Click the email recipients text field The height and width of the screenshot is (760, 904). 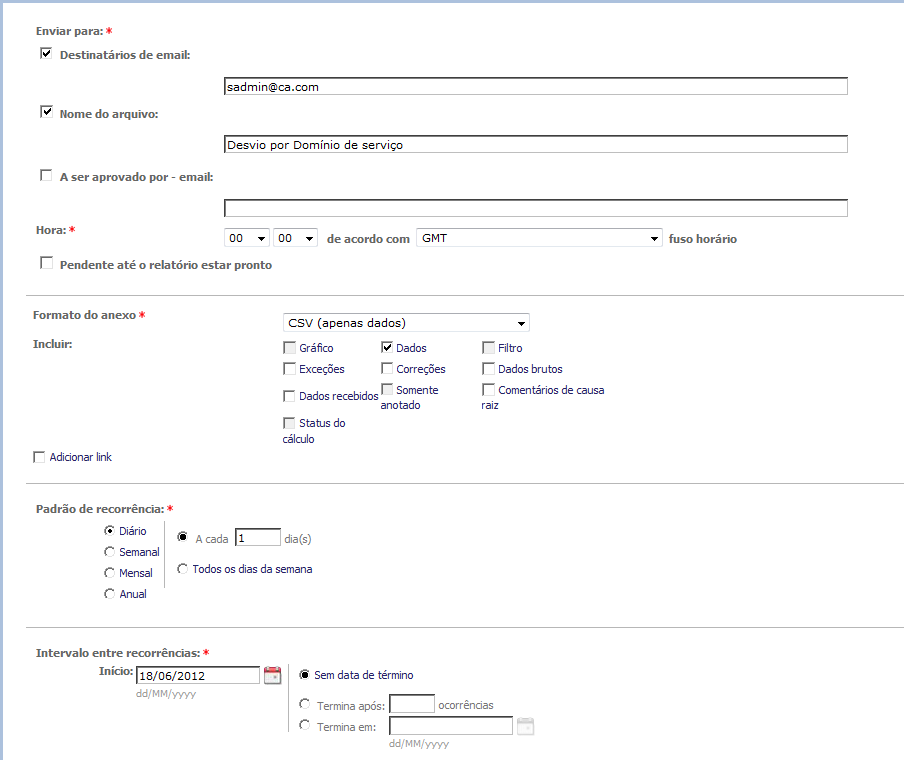[x=535, y=86]
